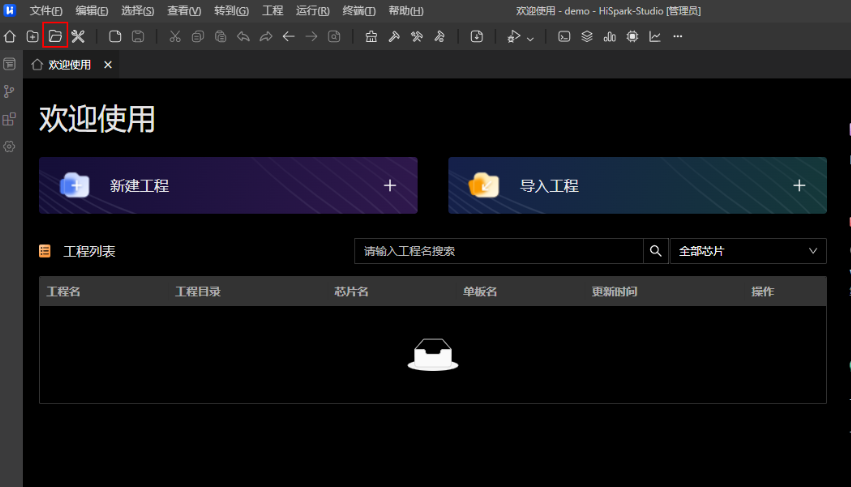Open the three-dot more options in the toolbar

678,37
